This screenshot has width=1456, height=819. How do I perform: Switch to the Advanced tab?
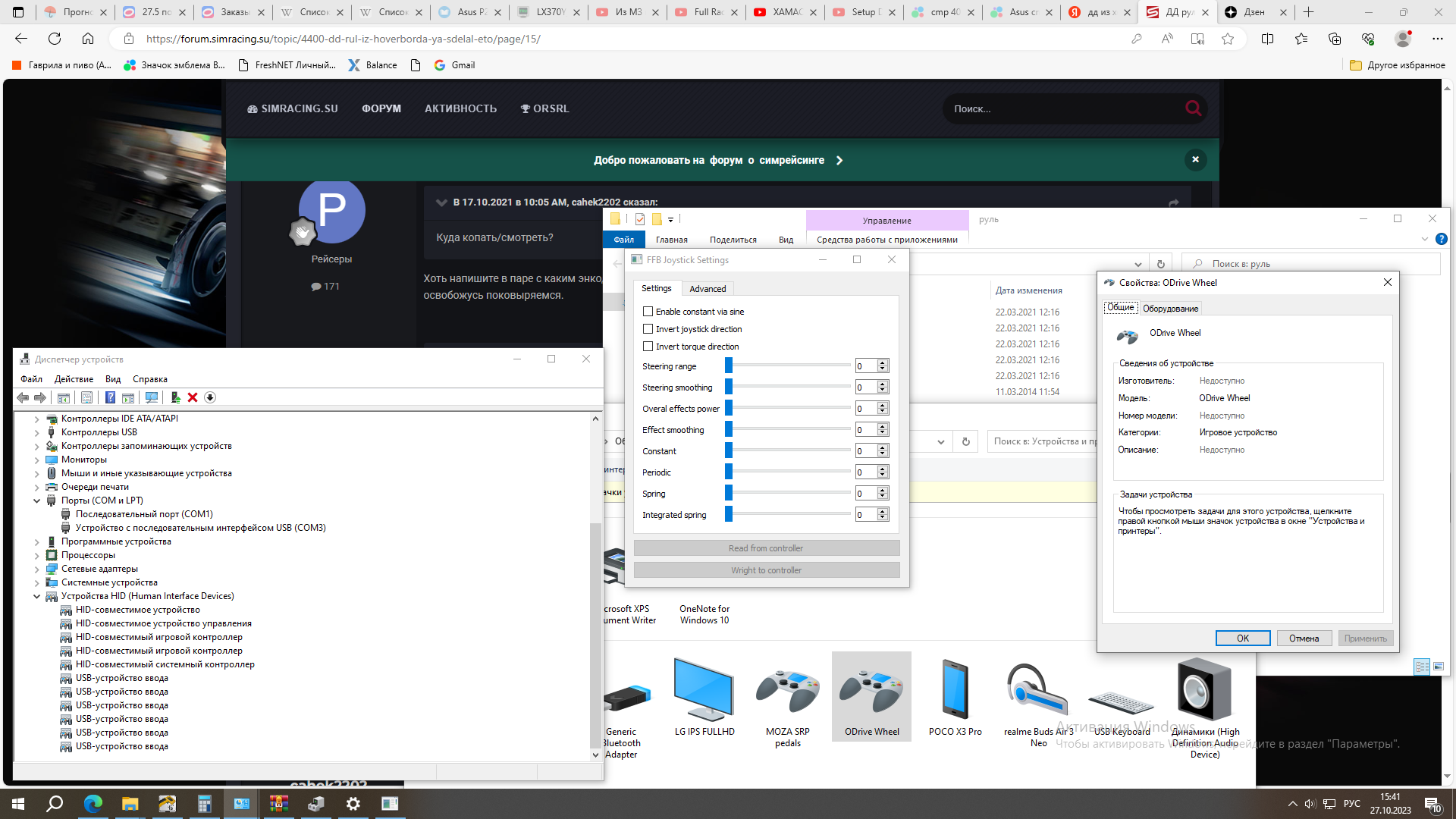pyautogui.click(x=707, y=289)
